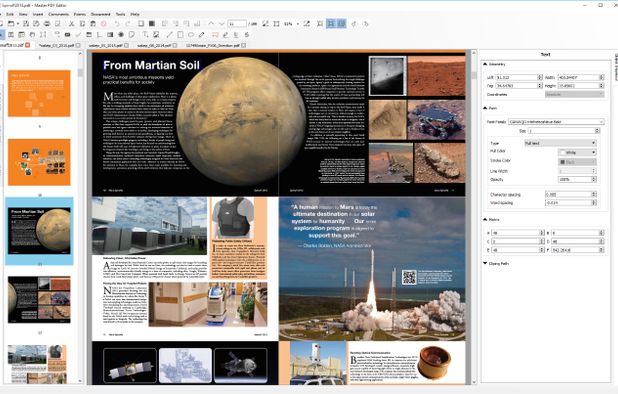Collapse the Matrix section
This screenshot has height=394, width=618.
tap(485, 219)
